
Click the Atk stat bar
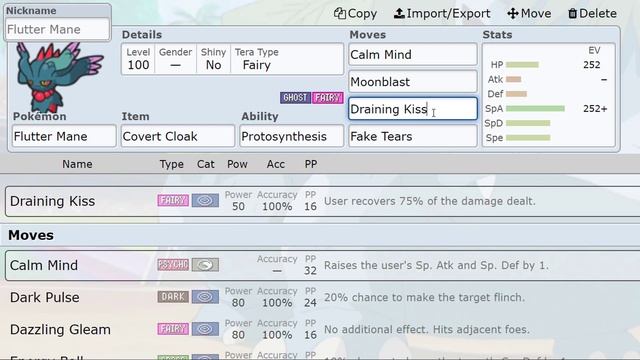513,79
